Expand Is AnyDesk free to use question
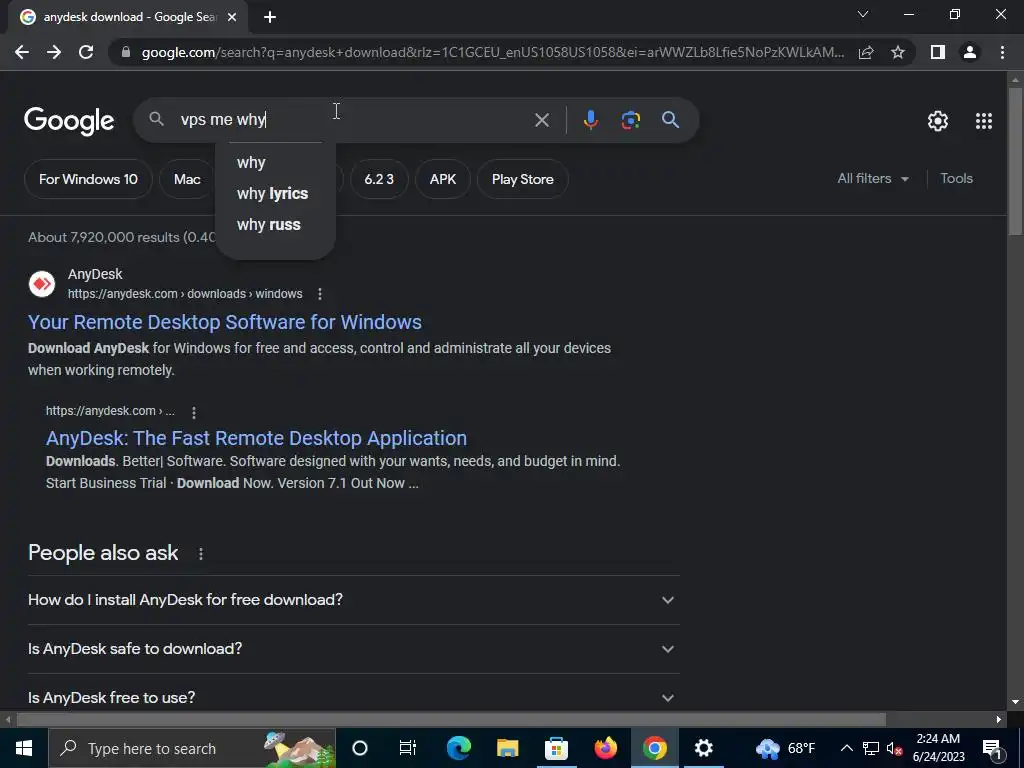The width and height of the screenshot is (1024, 768). click(x=353, y=697)
